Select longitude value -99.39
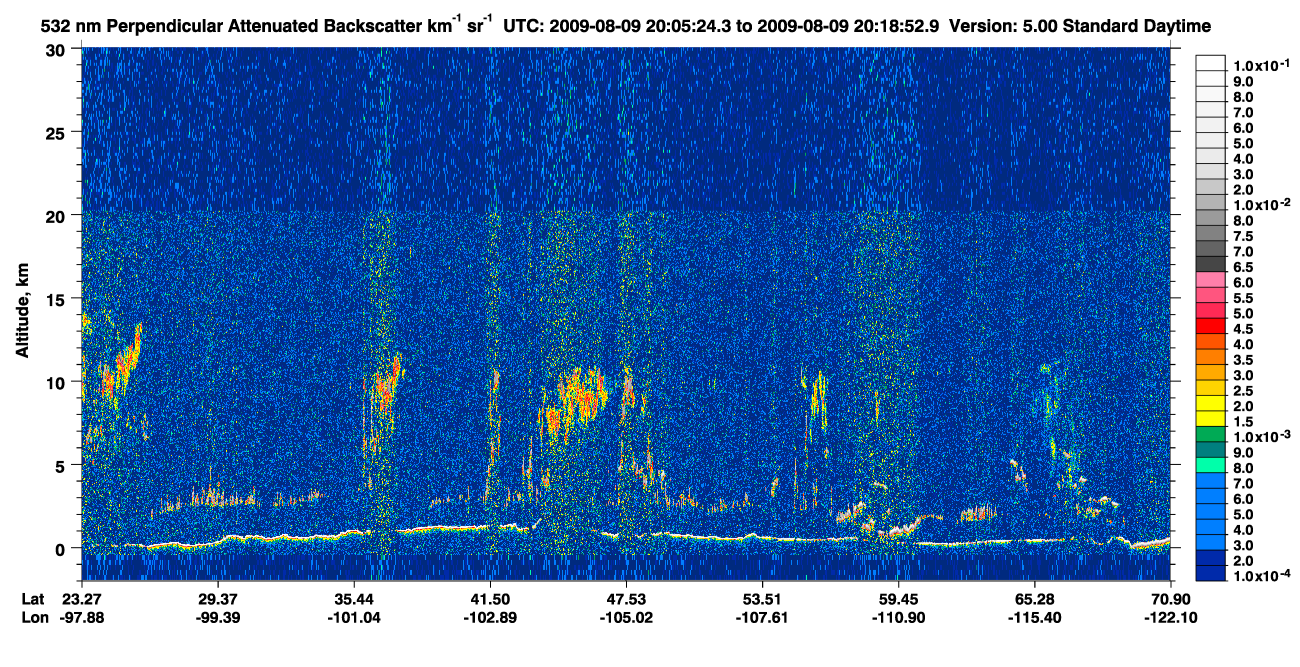 pos(218,617)
